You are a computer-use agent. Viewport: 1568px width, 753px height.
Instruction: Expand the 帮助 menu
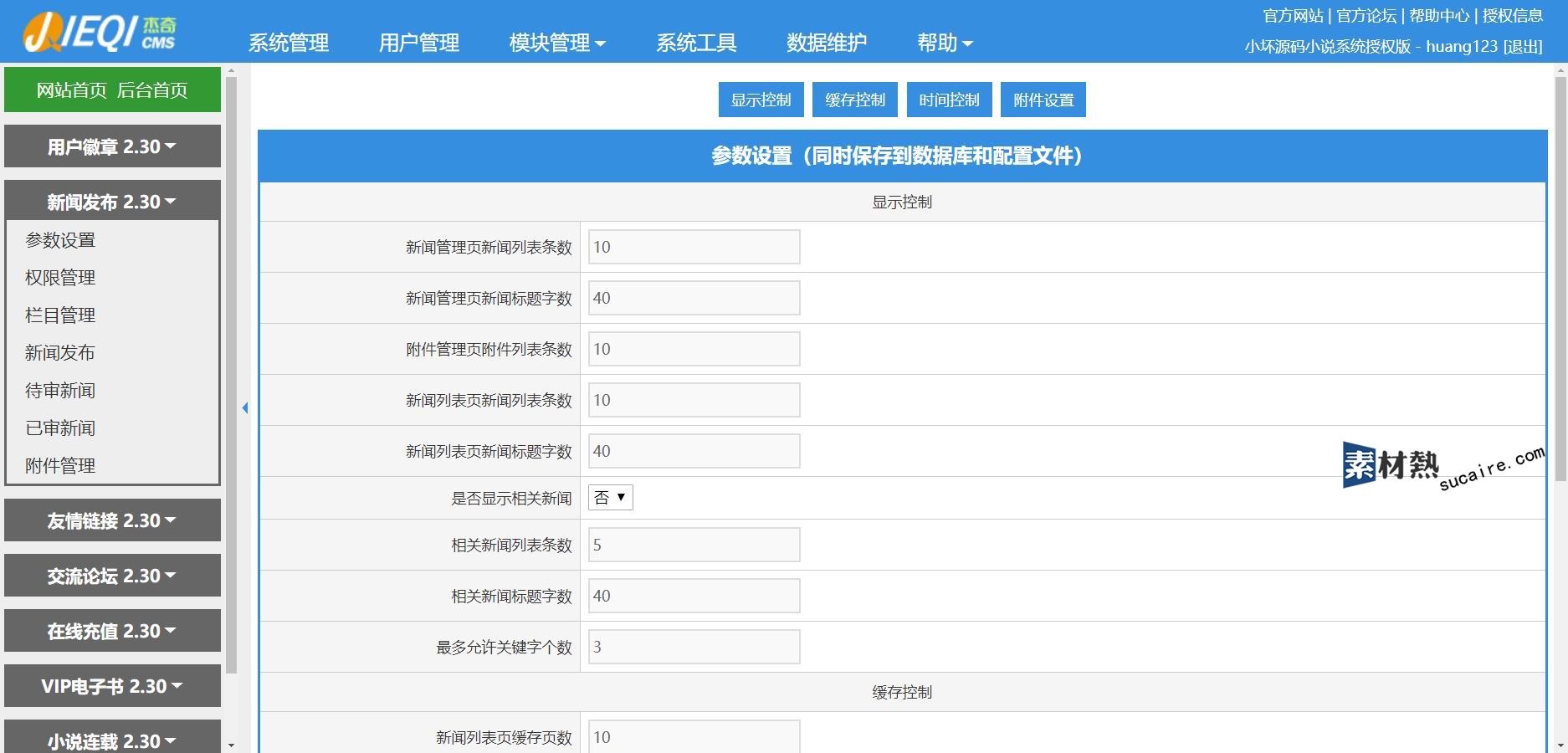coord(944,43)
